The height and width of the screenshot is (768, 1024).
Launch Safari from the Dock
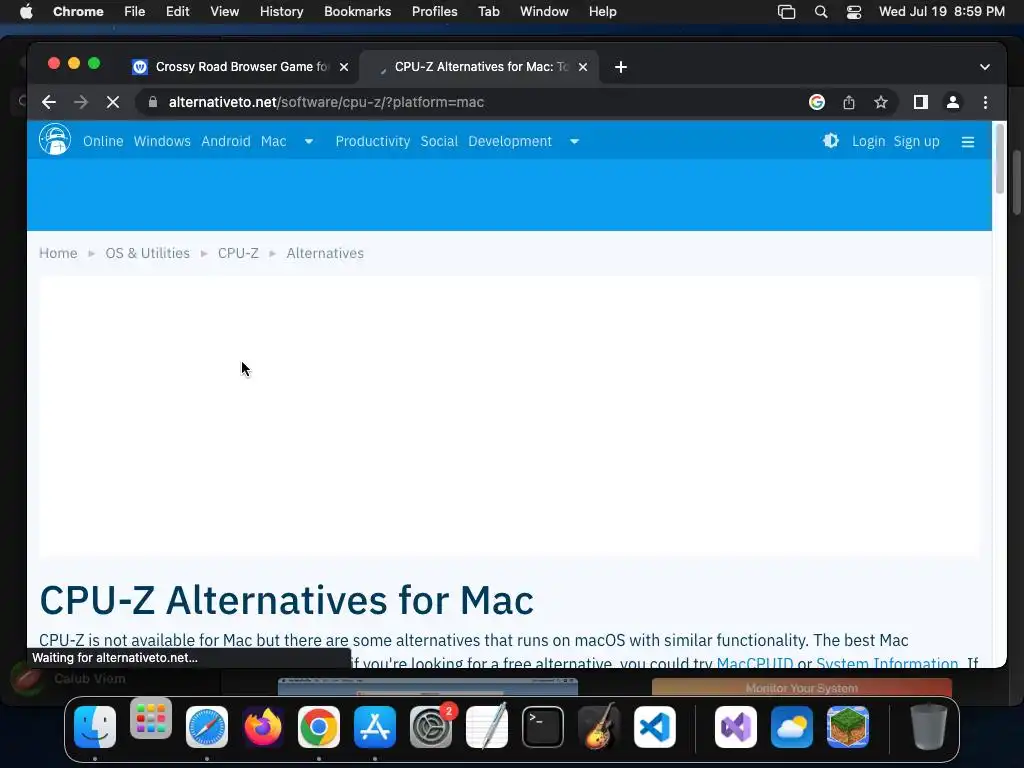tap(207, 726)
